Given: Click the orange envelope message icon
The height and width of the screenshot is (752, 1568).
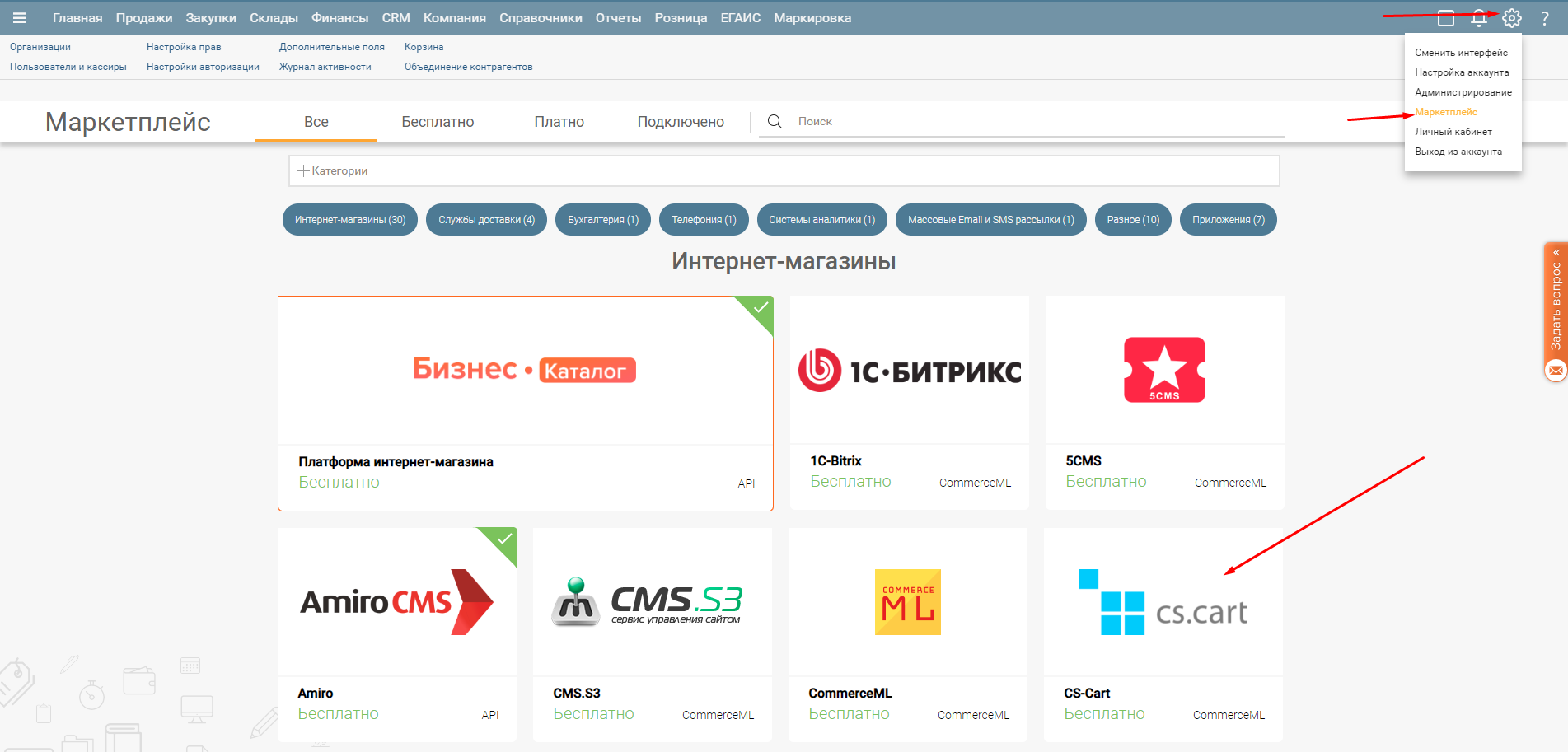Looking at the screenshot, I should tap(1556, 371).
